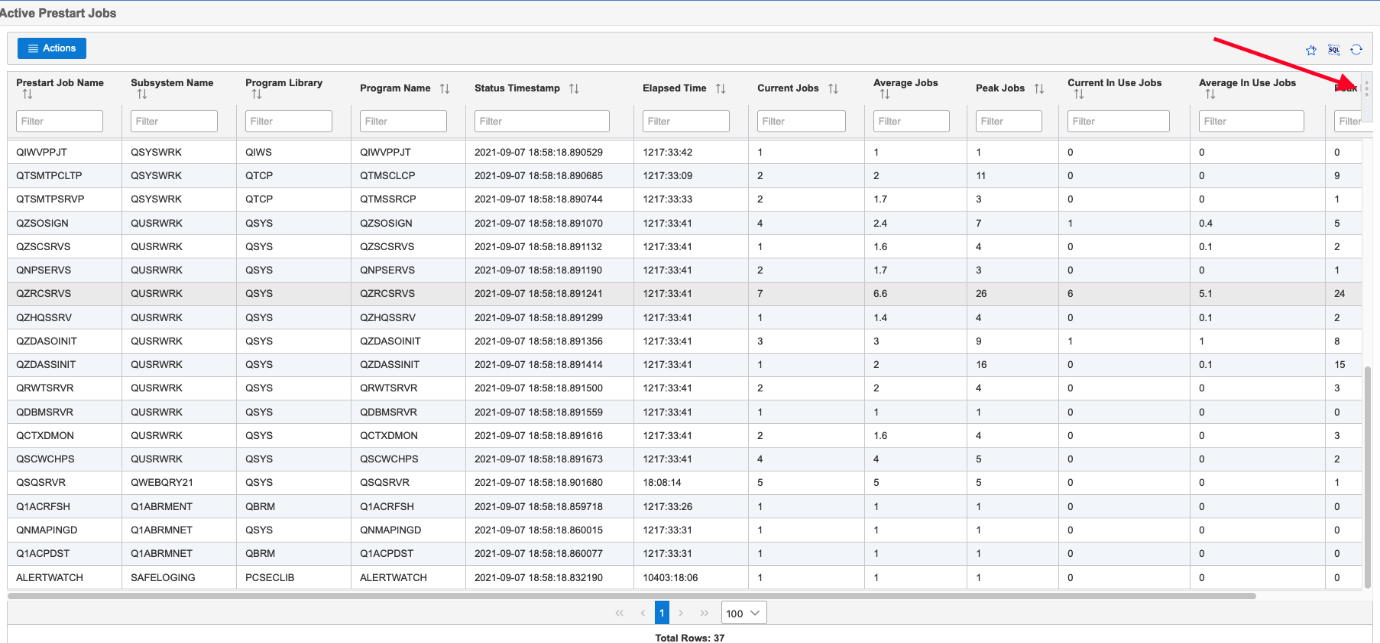This screenshot has height=643, width=1380.
Task: Open the rows-per-page 100 dropdown
Action: click(744, 613)
